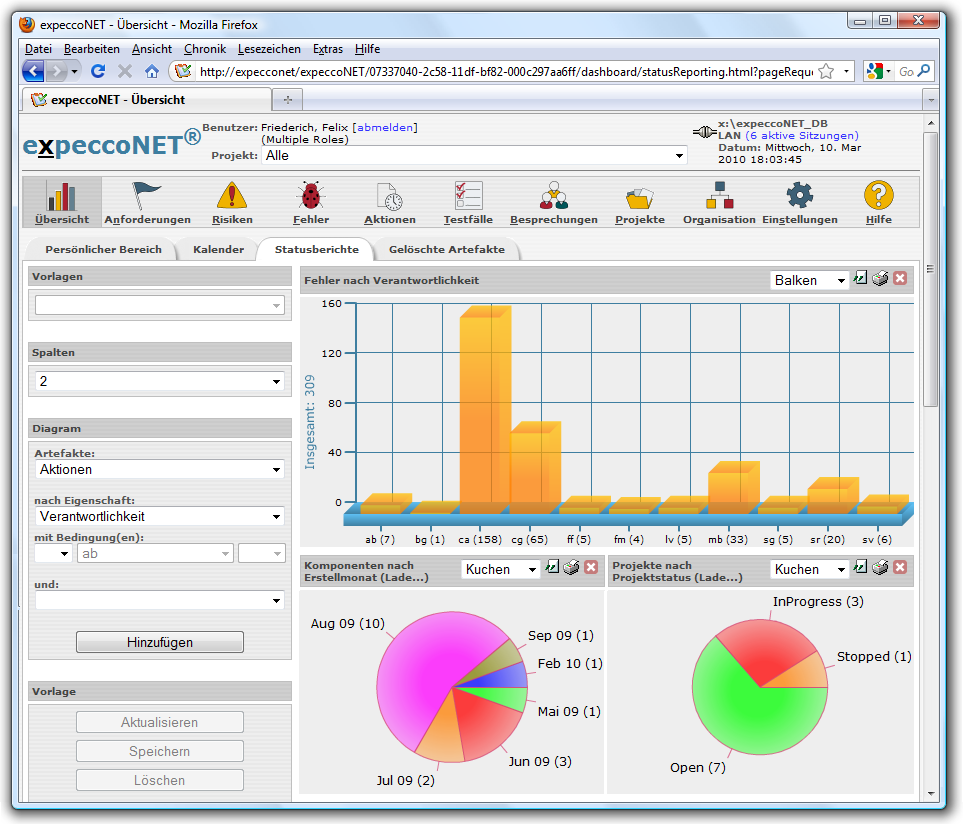Expand the Balken chart type dropdown
The height and width of the screenshot is (825, 963).
(x=810, y=280)
